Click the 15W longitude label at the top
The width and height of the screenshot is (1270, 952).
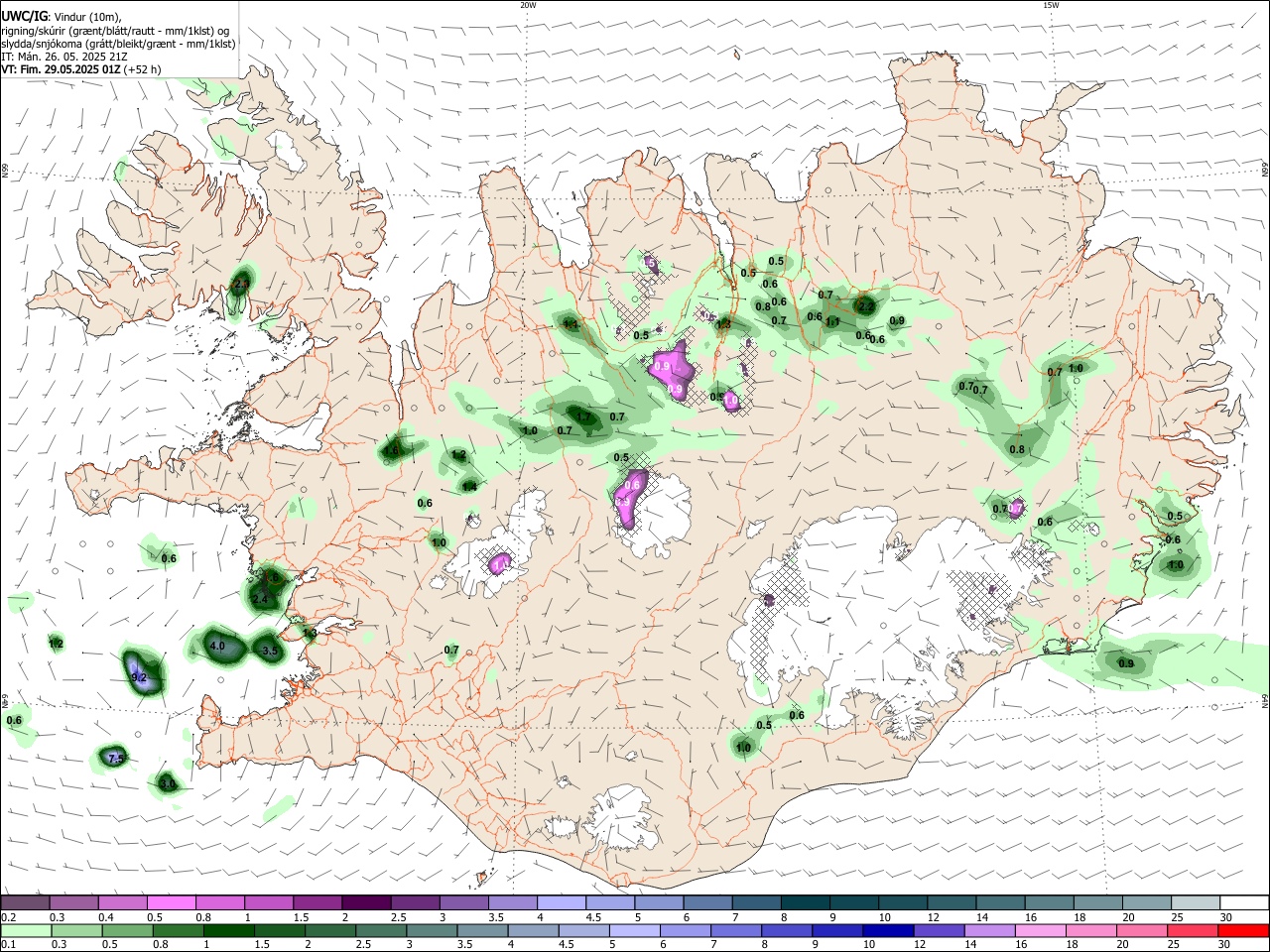click(1051, 5)
